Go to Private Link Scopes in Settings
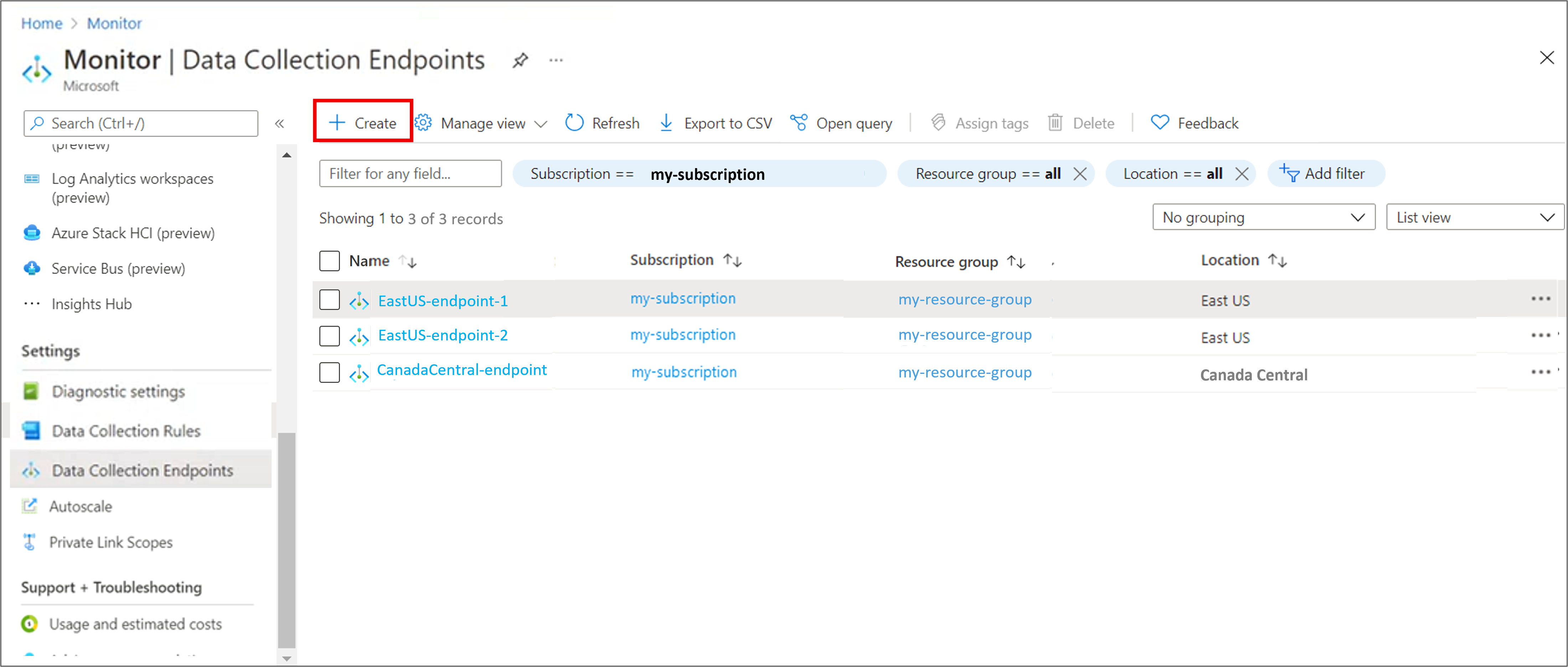This screenshot has width=1568, height=667. [x=111, y=542]
